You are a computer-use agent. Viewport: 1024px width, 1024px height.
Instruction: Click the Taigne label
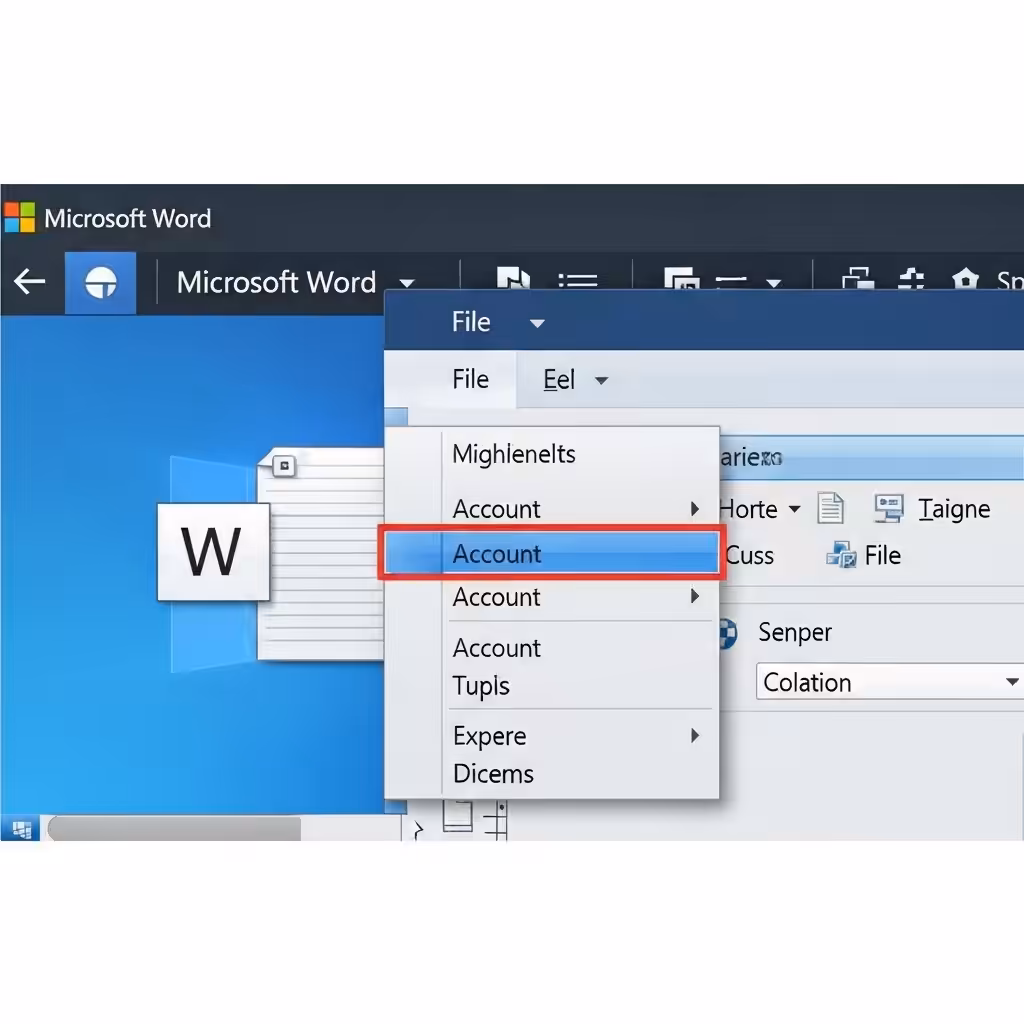click(954, 509)
